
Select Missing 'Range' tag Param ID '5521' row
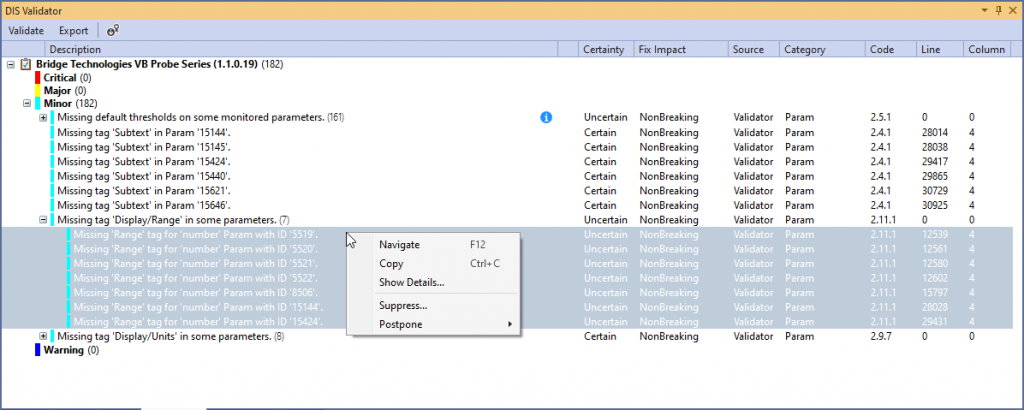pos(507,263)
